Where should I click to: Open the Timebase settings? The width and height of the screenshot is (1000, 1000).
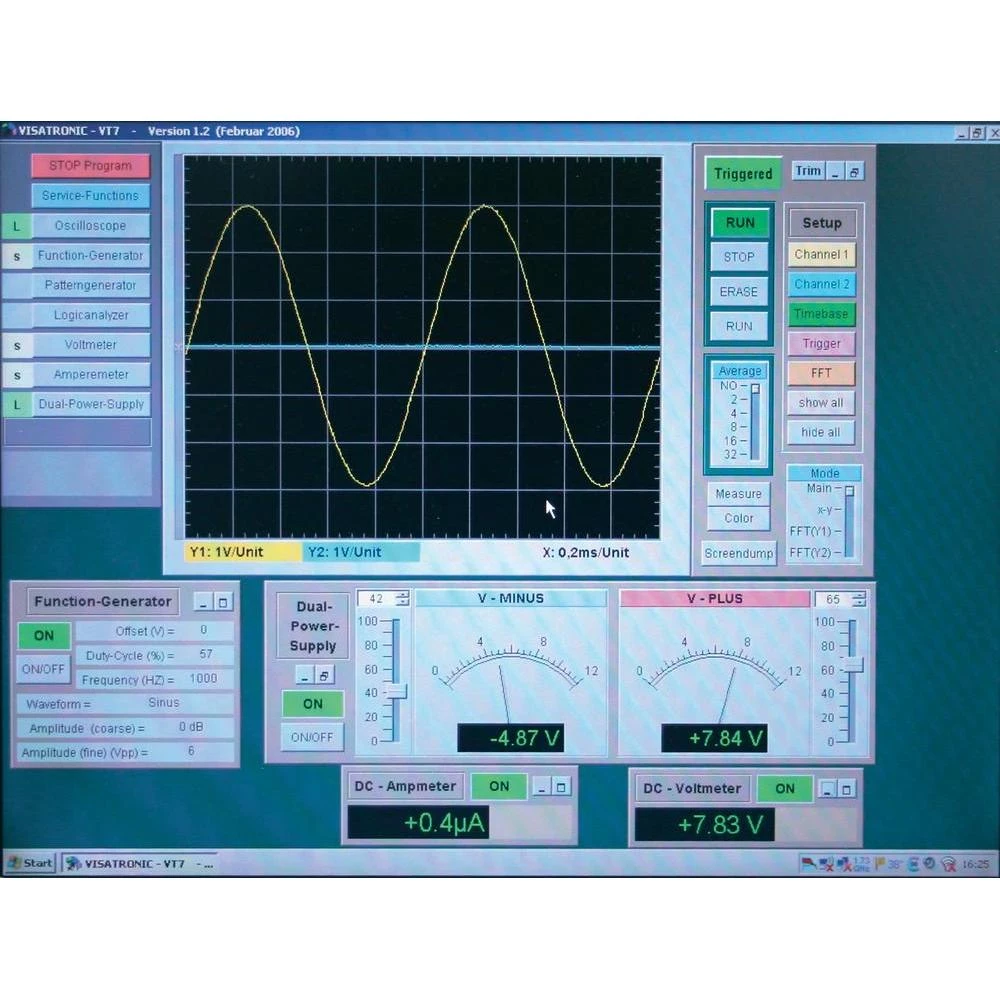coord(821,314)
